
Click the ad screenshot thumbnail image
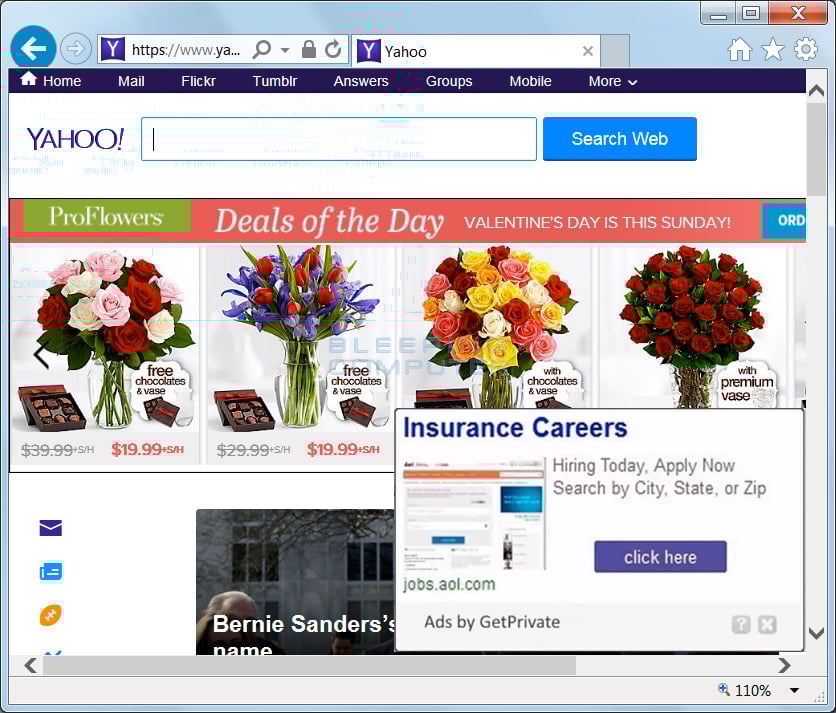point(474,514)
